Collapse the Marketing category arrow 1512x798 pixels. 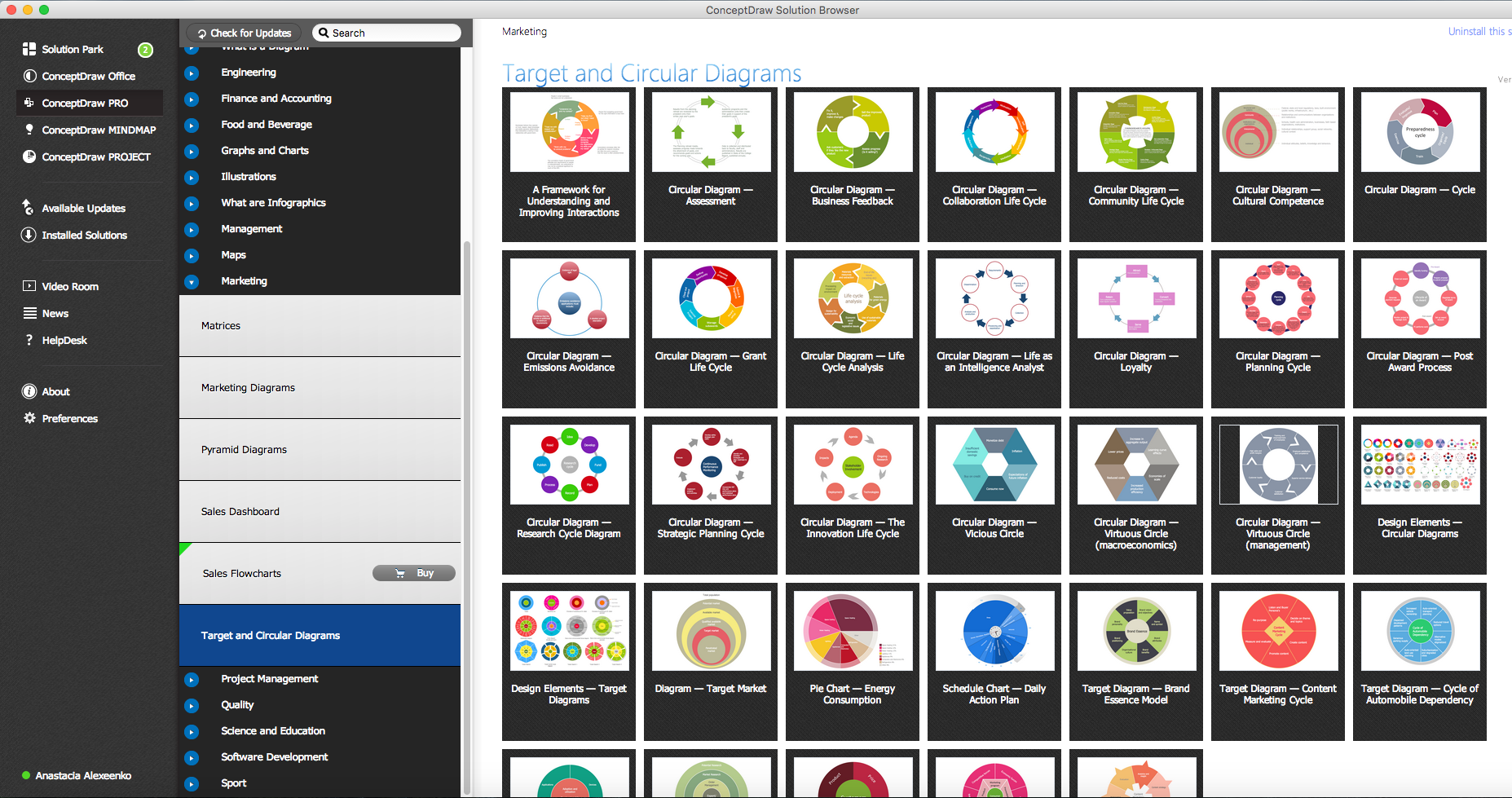pos(192,282)
